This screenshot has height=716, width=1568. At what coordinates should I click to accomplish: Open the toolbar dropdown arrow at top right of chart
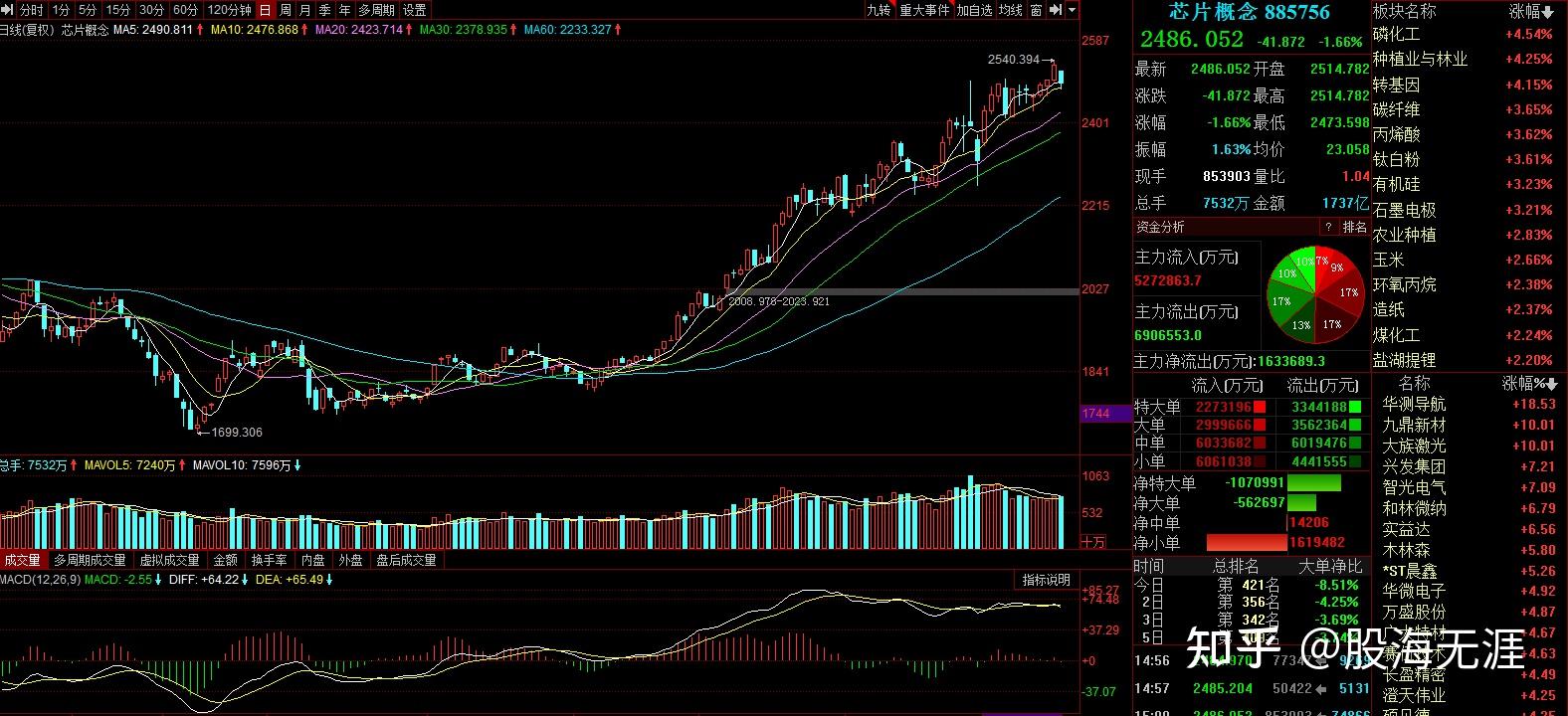coord(1073,10)
